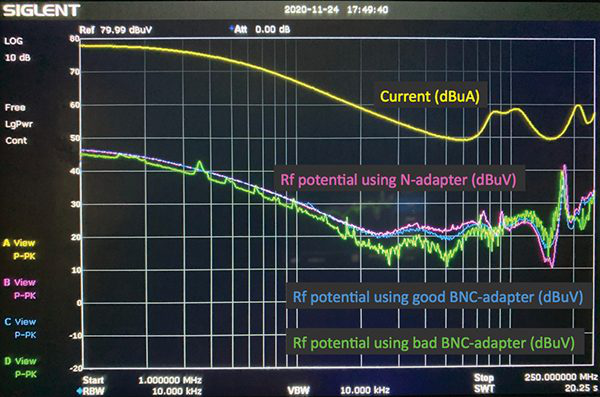Click the 50 y-axis tick label
This screenshot has width=600, height=397.
tap(75, 138)
